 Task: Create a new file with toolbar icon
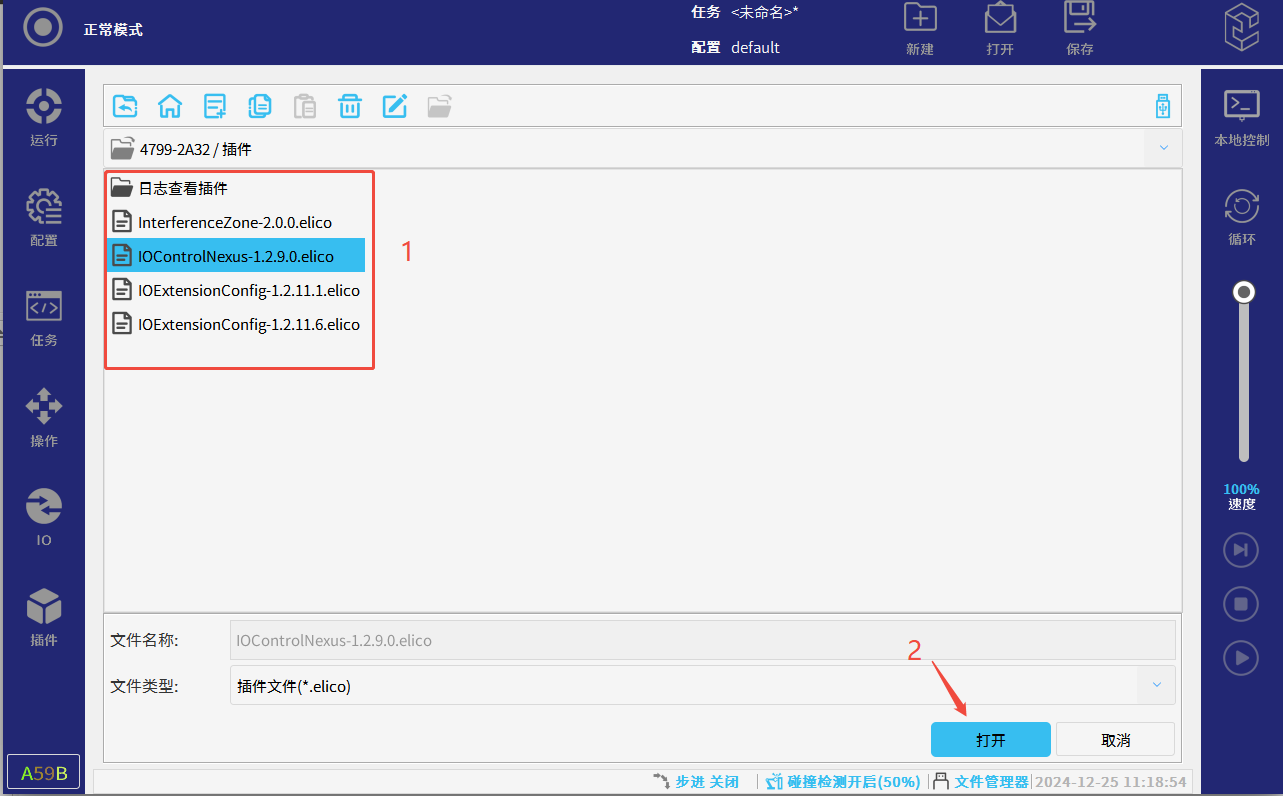click(215, 106)
